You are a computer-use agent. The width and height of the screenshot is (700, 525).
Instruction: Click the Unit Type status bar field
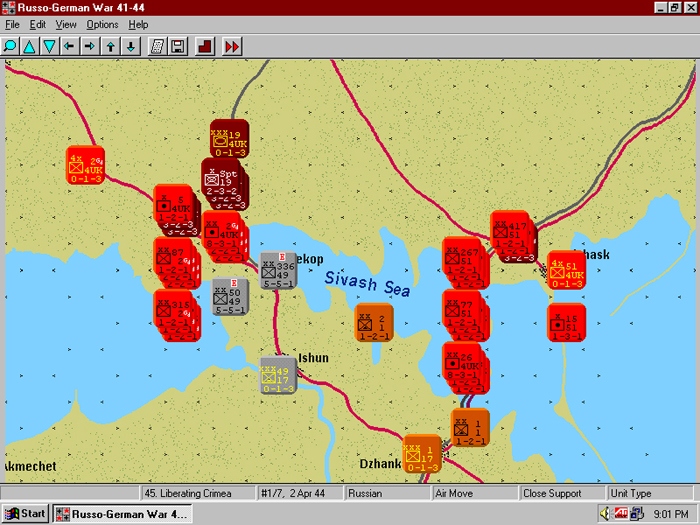pos(650,493)
